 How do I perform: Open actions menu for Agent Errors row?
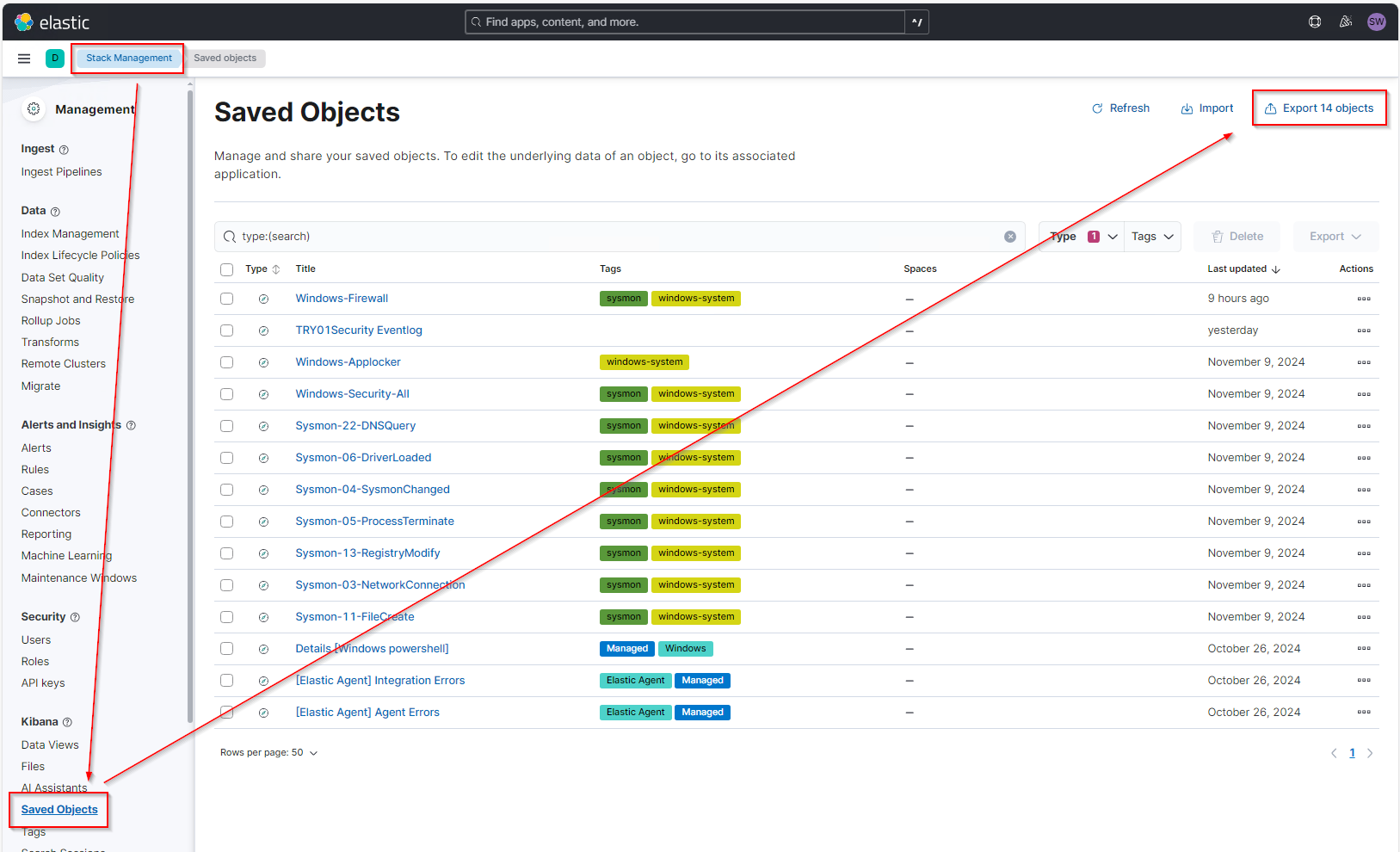tap(1364, 713)
